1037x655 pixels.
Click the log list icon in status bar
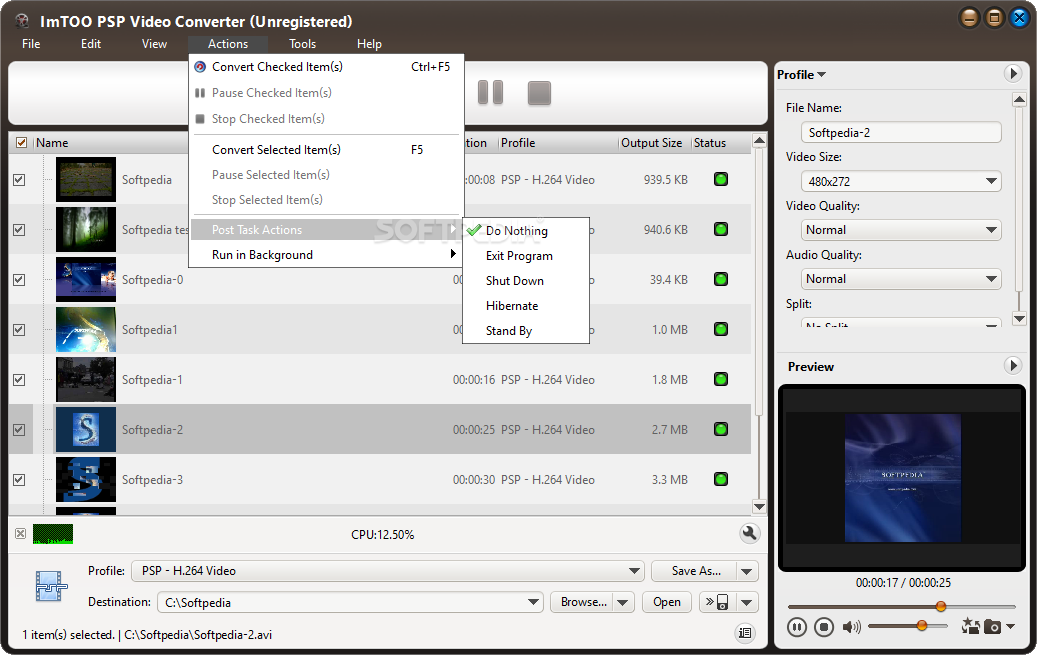pos(745,633)
